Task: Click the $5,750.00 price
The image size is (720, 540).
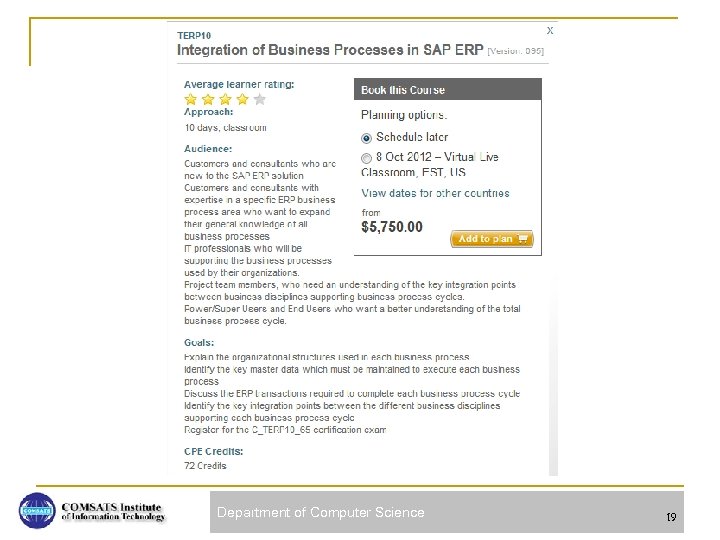Action: click(392, 227)
